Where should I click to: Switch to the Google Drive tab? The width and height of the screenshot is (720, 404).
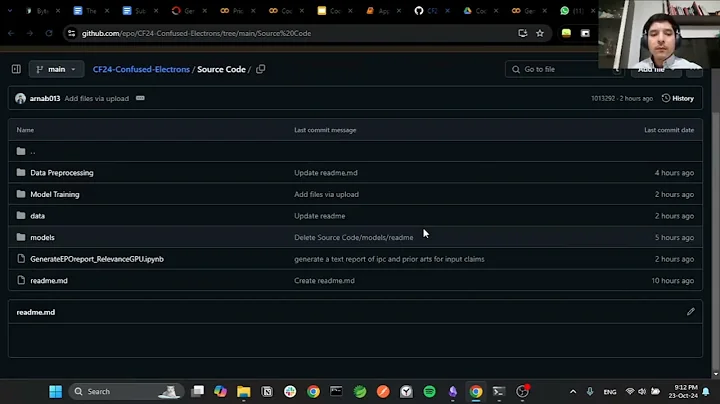[x=475, y=11]
